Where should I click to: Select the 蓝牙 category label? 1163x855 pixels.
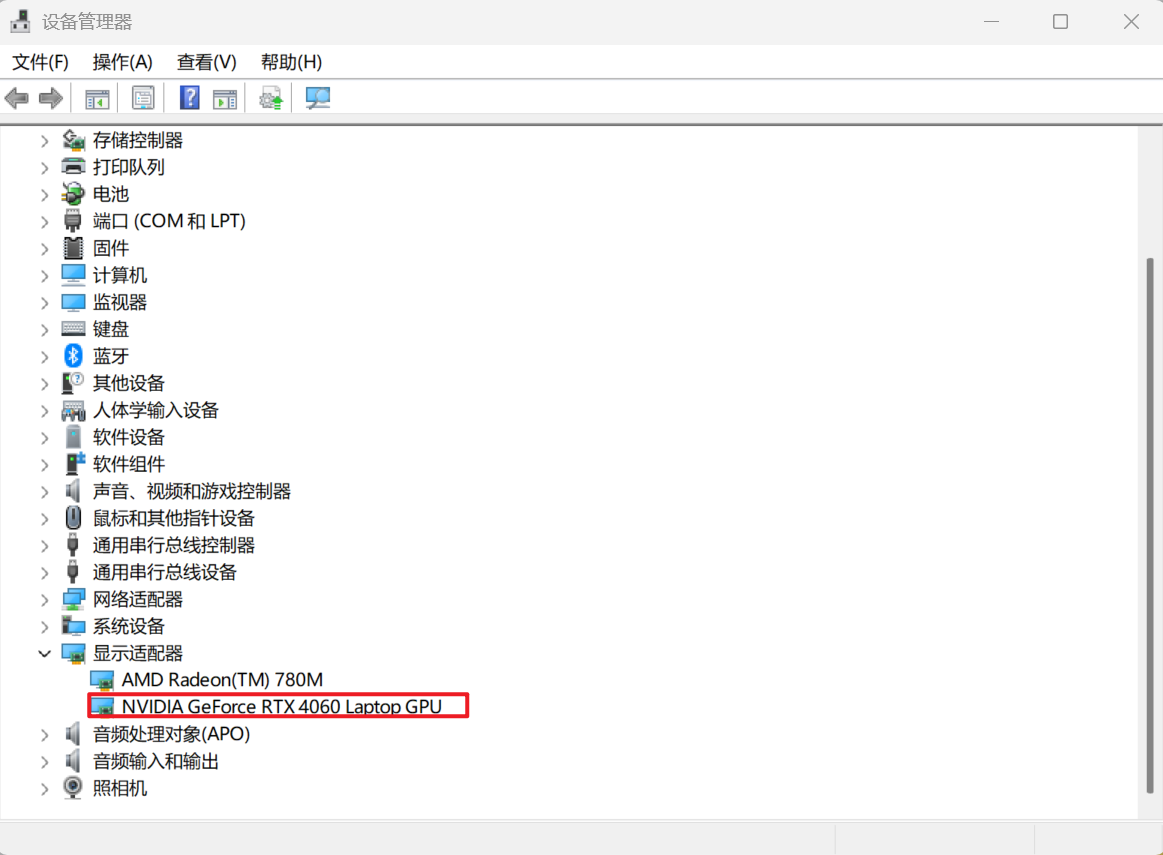[x=111, y=356]
